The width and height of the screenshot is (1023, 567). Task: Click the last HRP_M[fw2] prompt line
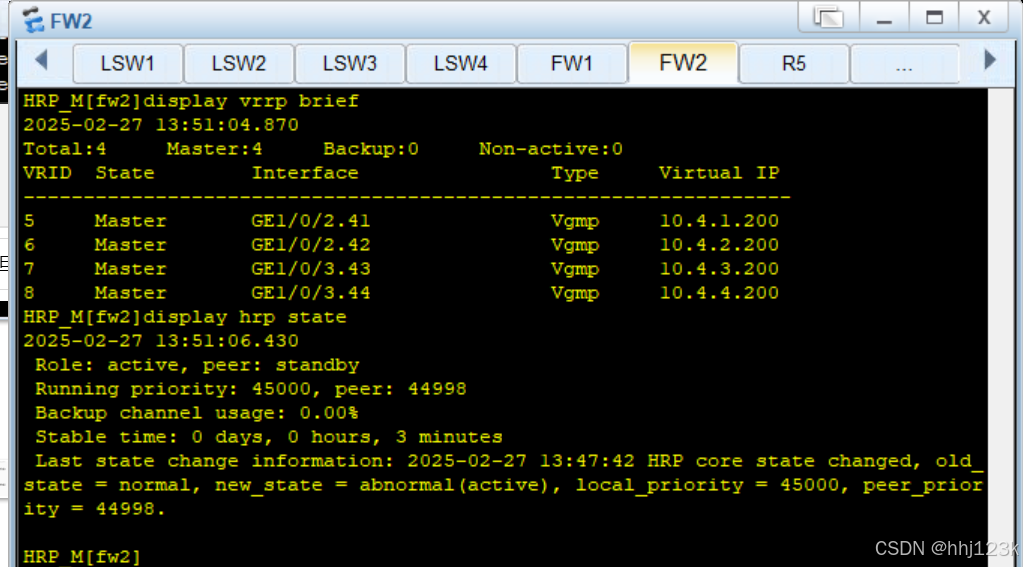coord(82,557)
